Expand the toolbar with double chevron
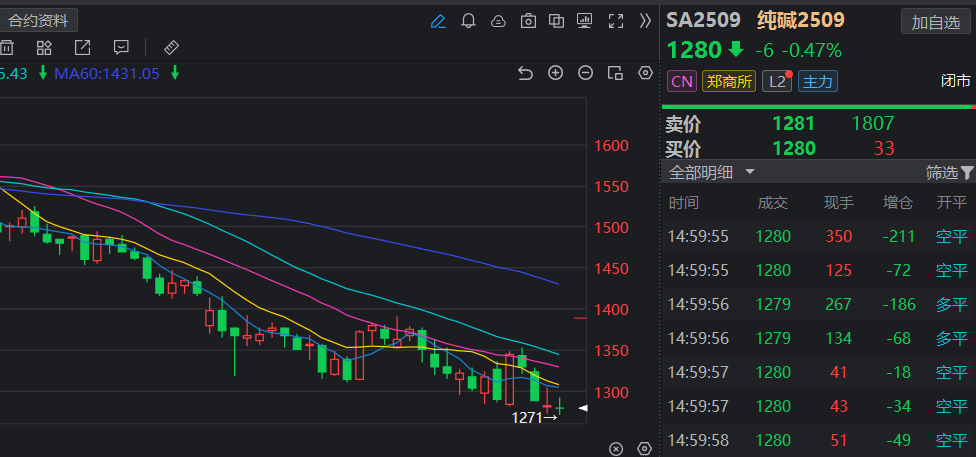Screen dimensions: 976x457 coord(645,20)
